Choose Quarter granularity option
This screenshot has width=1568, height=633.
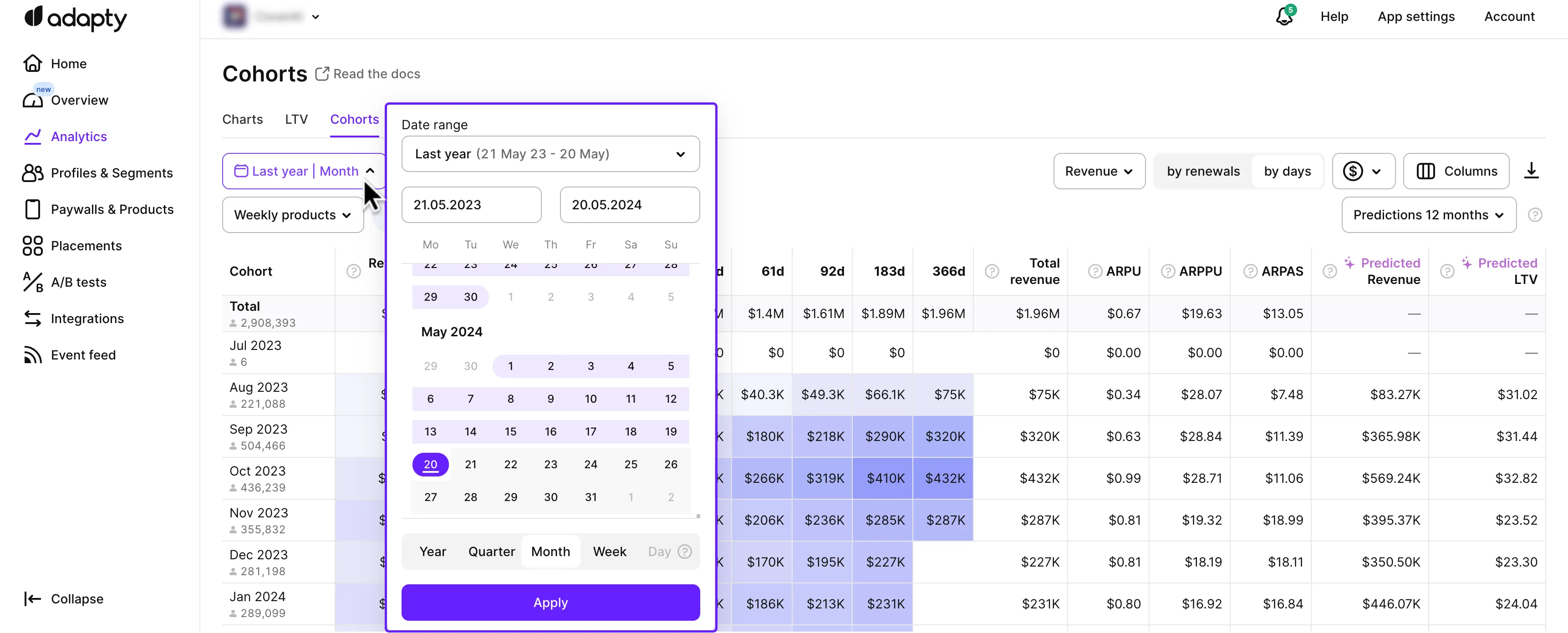coord(491,552)
